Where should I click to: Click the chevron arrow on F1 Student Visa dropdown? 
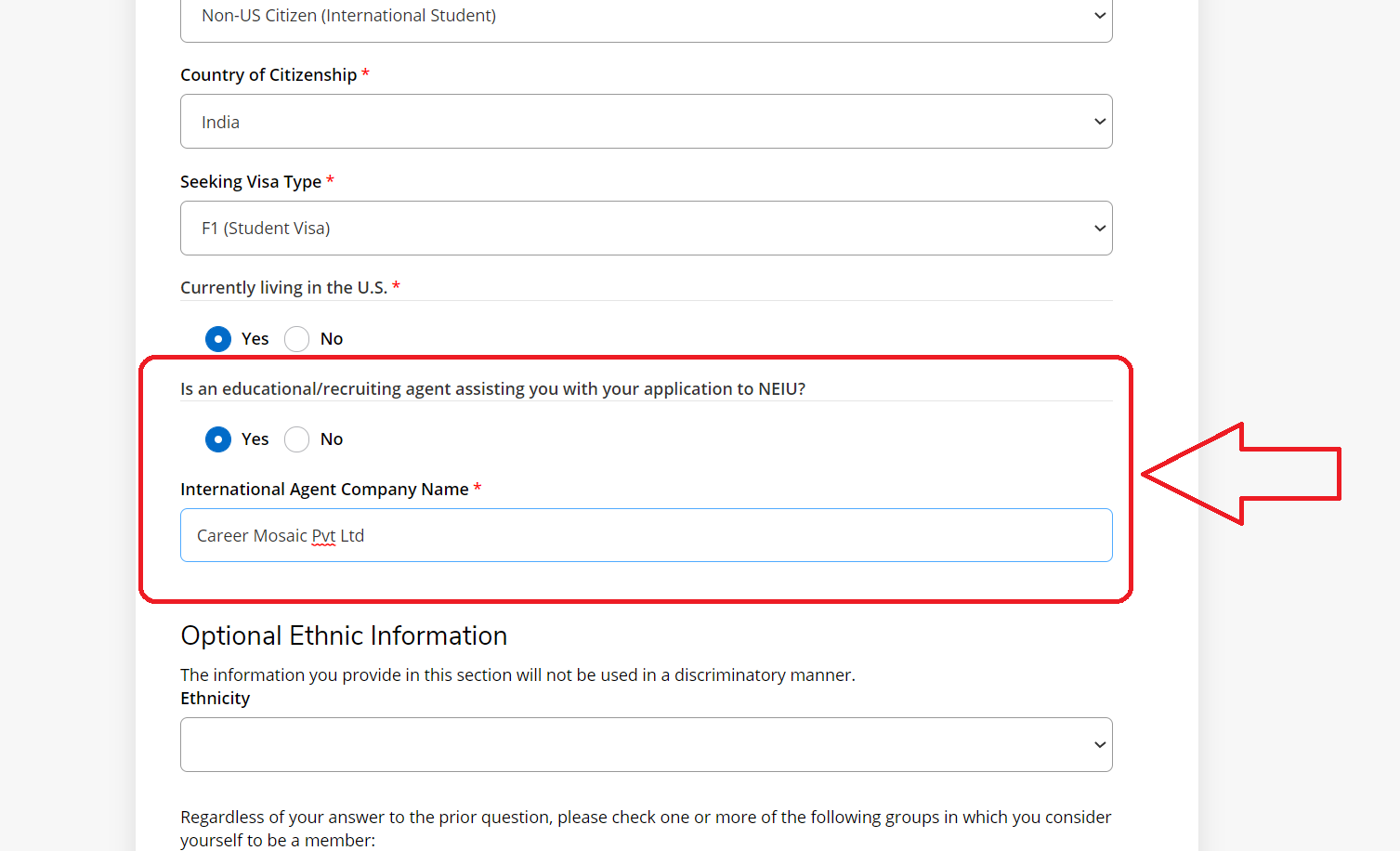tap(1100, 229)
